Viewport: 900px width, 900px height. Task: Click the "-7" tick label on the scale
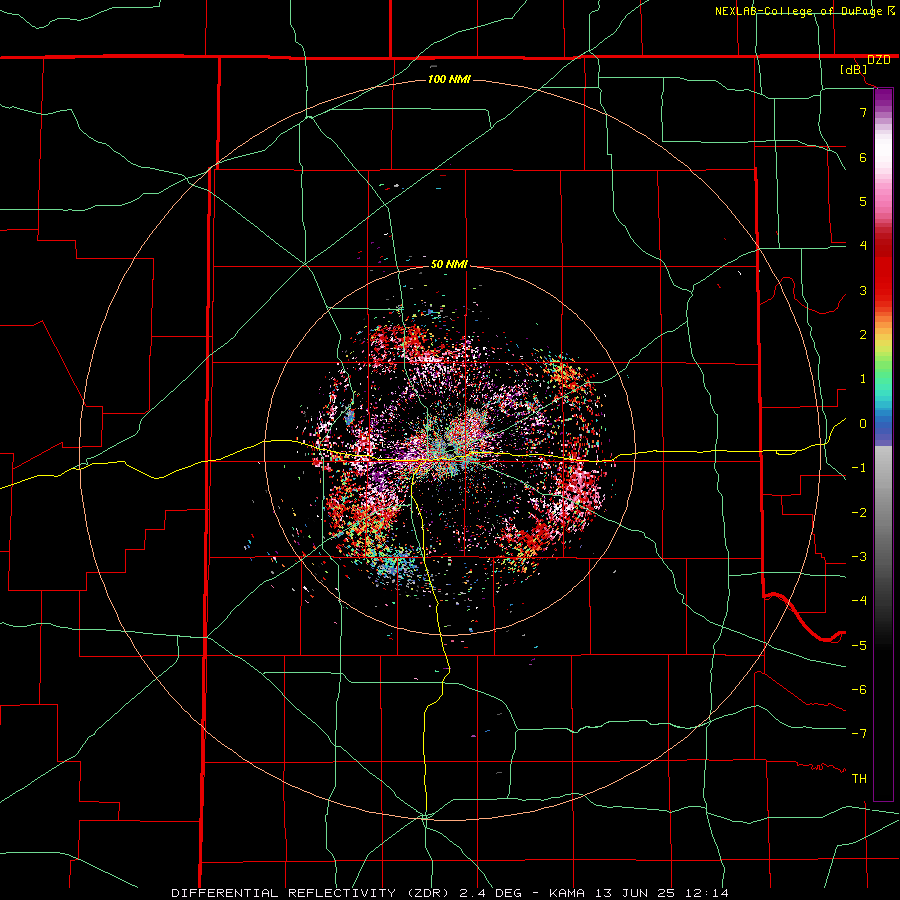(x=859, y=734)
